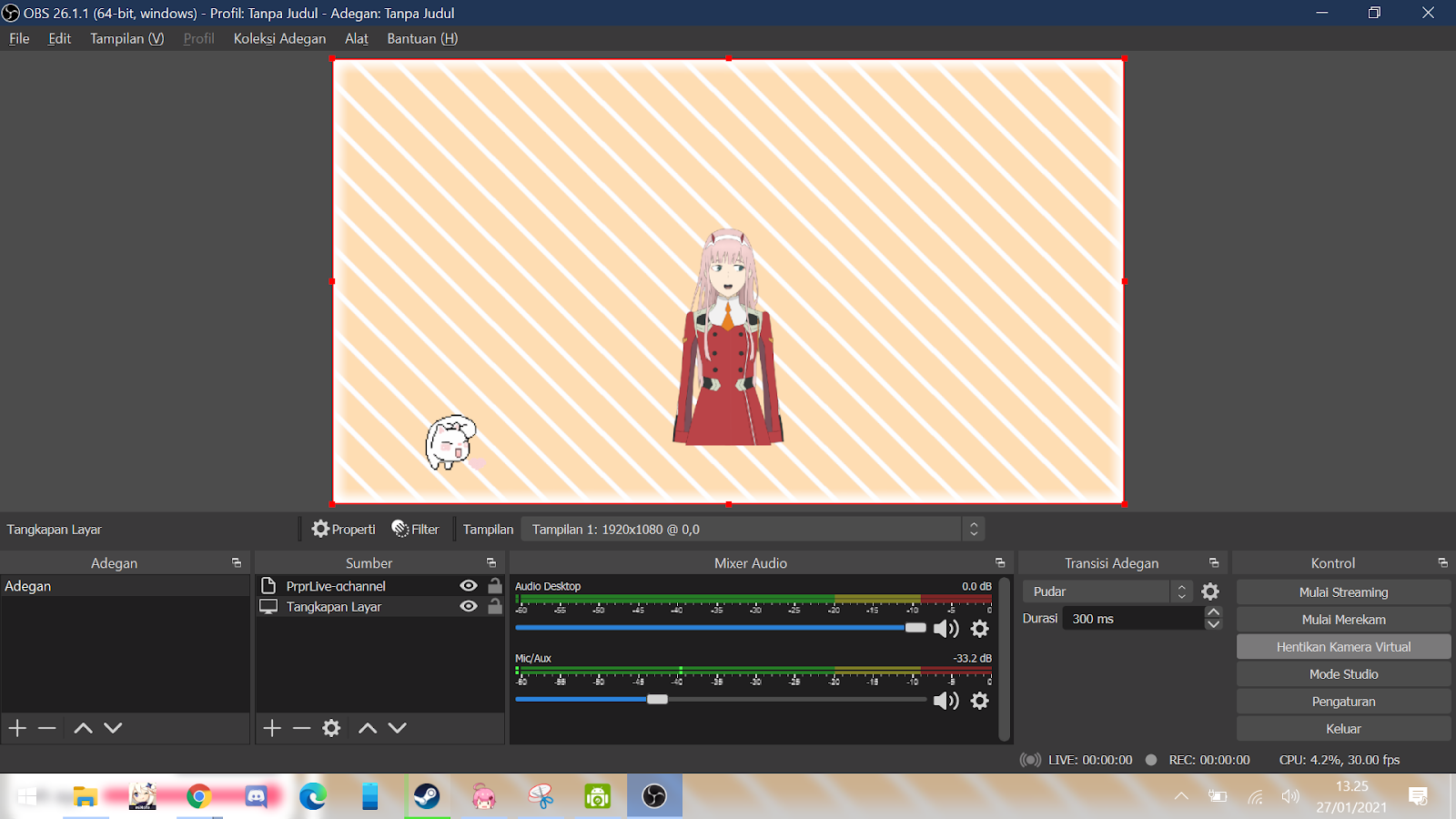
Task: Remove selected source in Sumber panel
Action: 302,728
